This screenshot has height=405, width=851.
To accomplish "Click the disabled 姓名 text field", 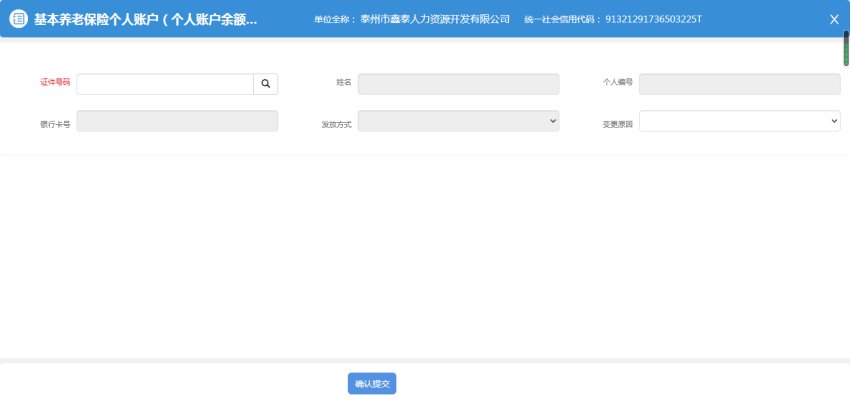I will click(458, 84).
